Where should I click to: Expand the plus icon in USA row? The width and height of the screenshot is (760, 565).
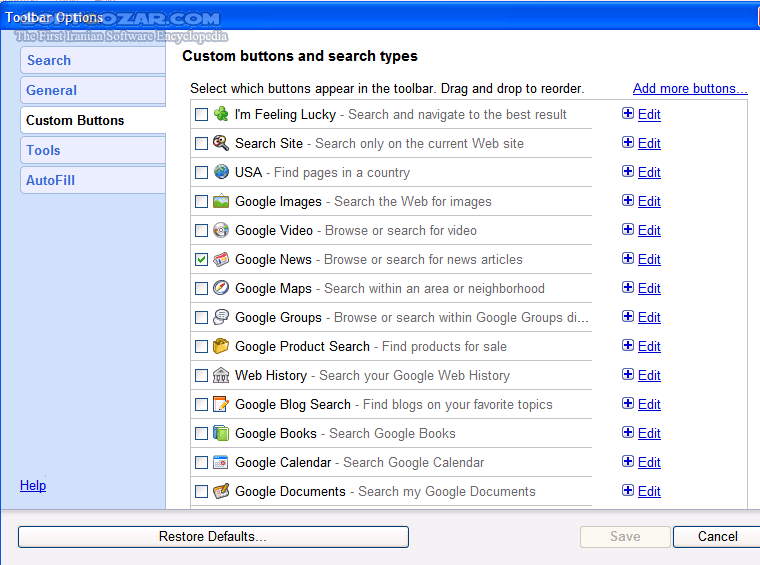tap(628, 171)
